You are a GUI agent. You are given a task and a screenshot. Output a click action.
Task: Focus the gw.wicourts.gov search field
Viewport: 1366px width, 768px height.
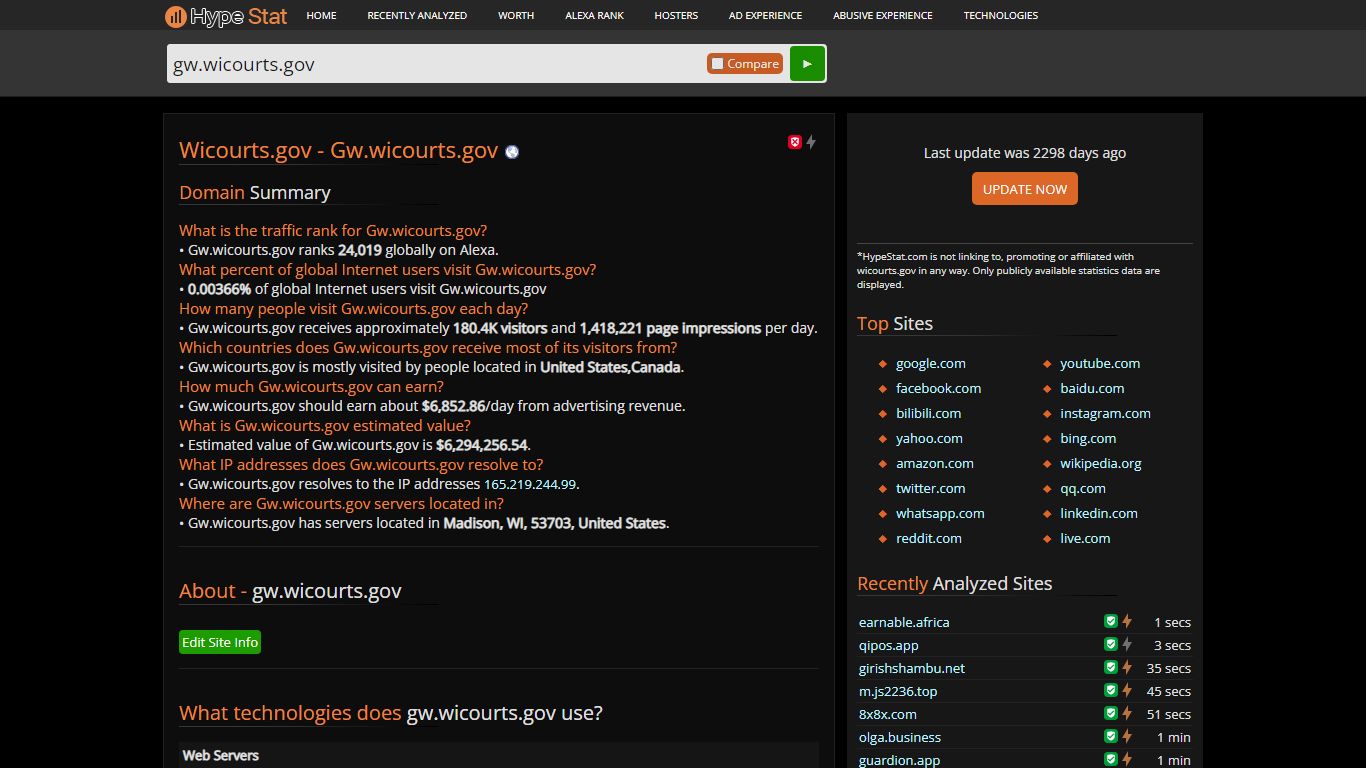click(x=435, y=64)
